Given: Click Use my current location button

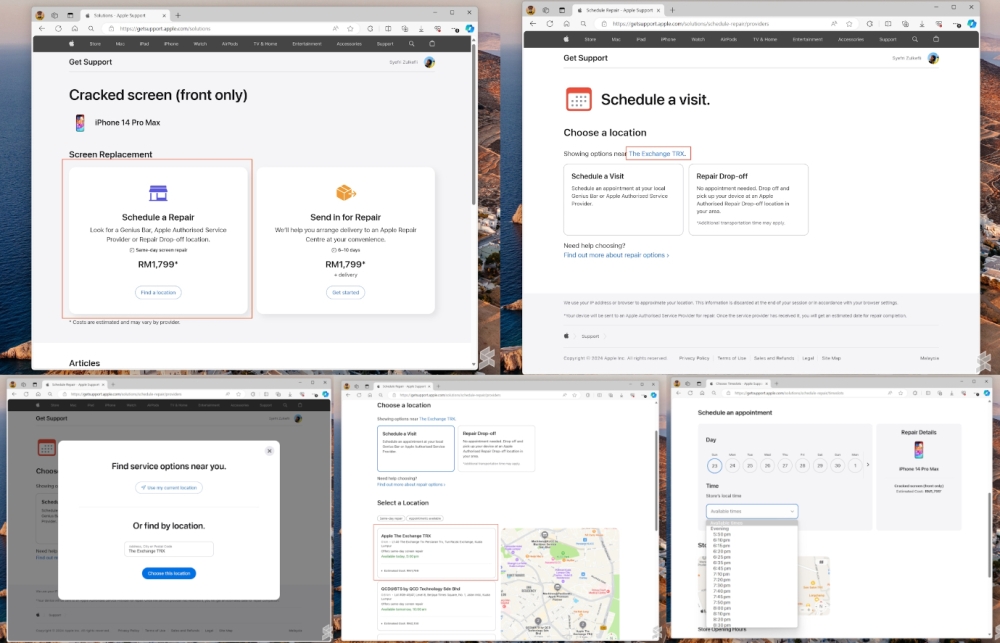Looking at the screenshot, I should (169, 487).
